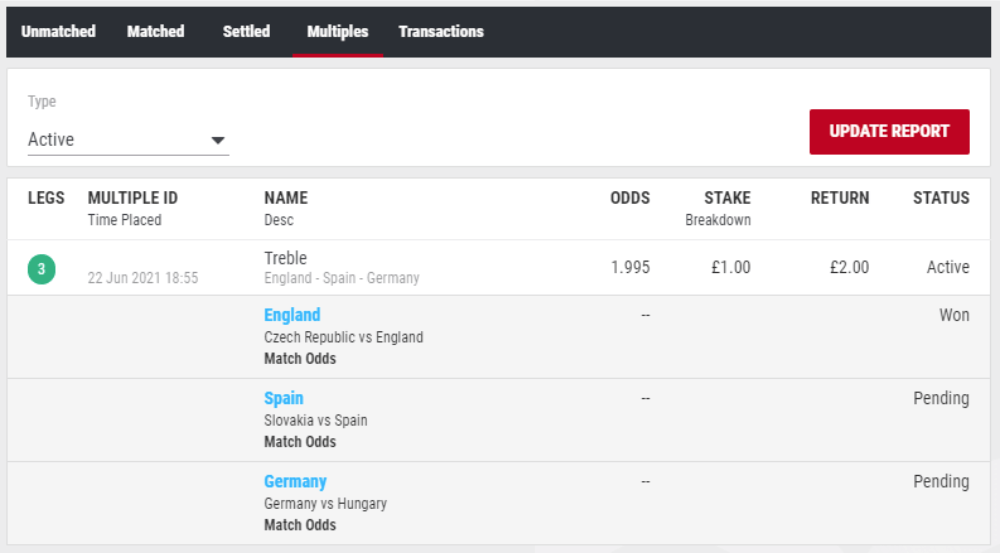Switch to the Unmatched tab
1000x553 pixels.
point(58,32)
